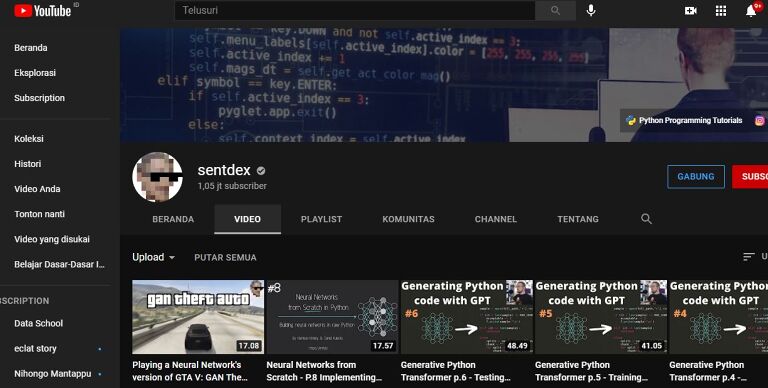768x388 pixels.
Task: Expand the Upload dropdown filter
Action: (x=153, y=257)
